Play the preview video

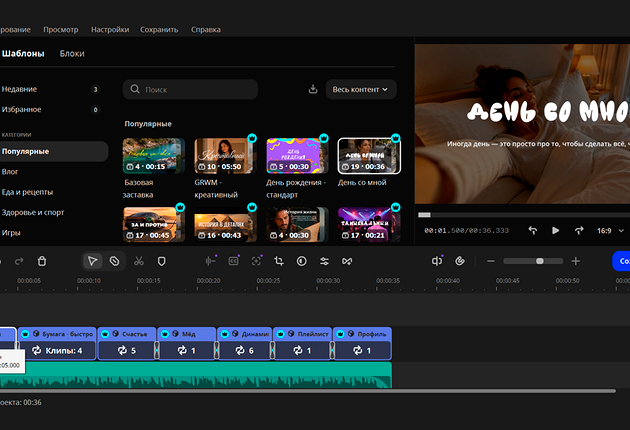556,230
